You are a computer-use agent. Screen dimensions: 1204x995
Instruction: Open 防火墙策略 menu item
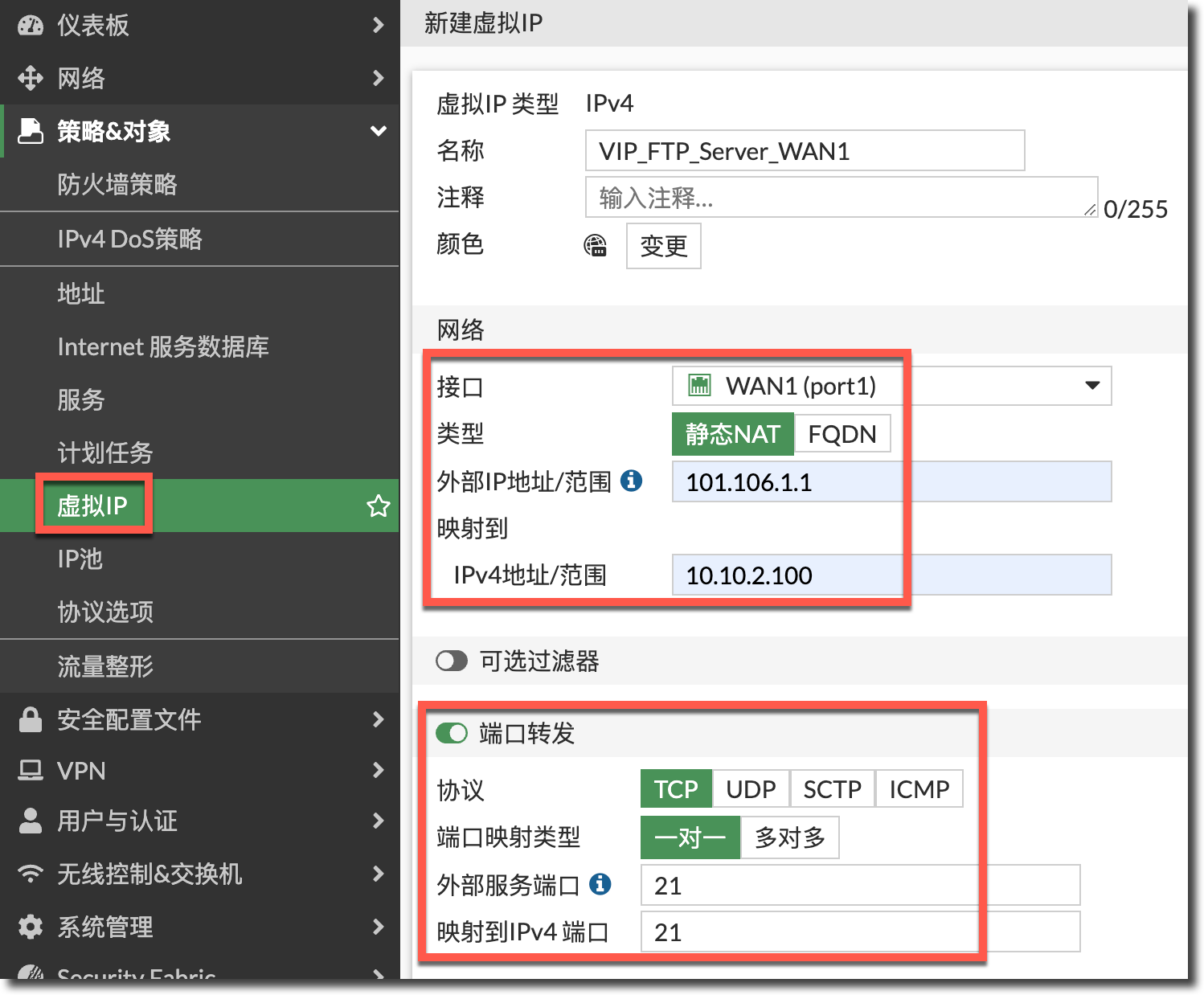click(117, 185)
